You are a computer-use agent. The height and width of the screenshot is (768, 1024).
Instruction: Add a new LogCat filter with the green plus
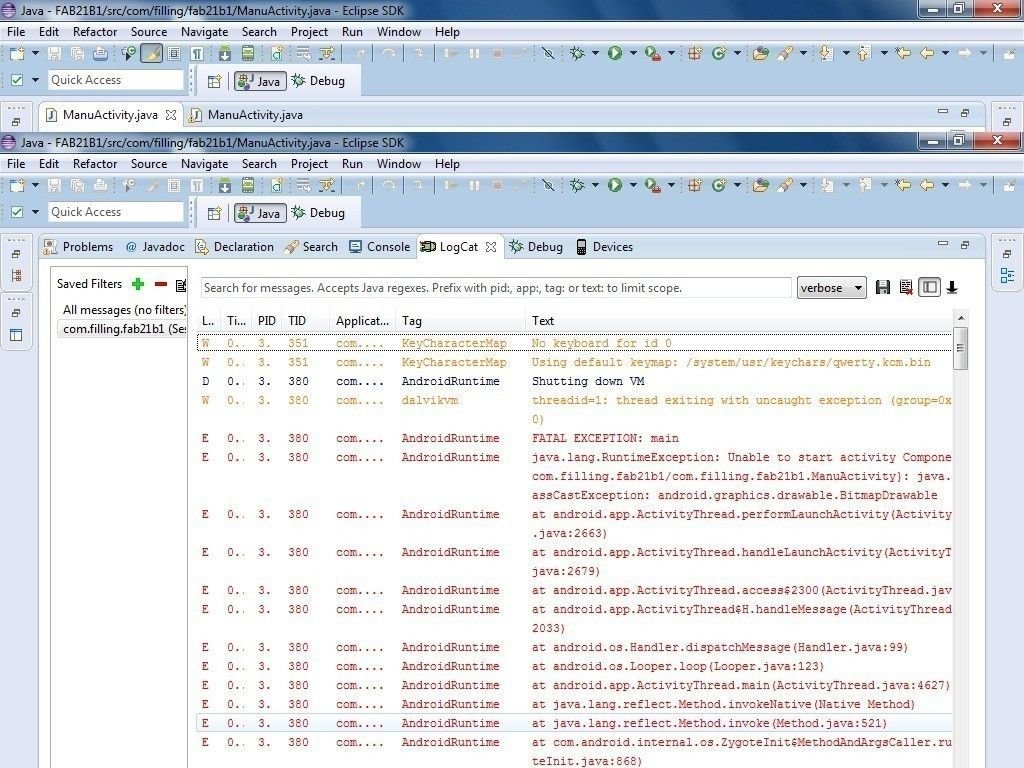pos(138,284)
